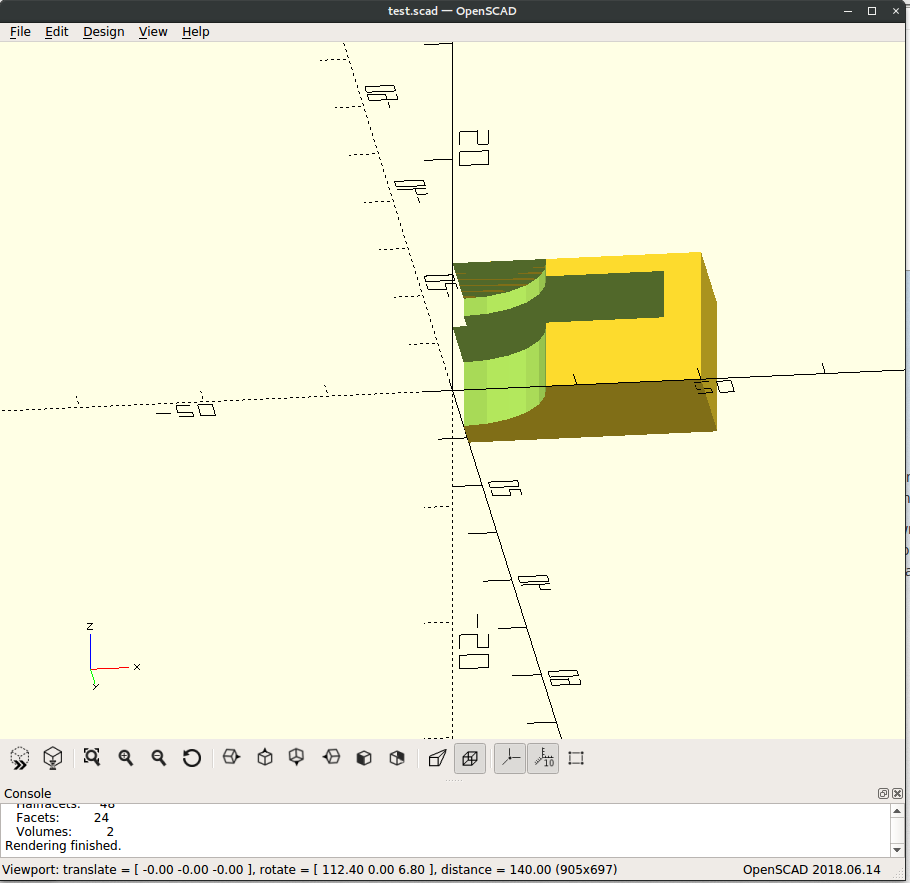
Task: Toggle the scale markers on axes
Action: tap(543, 758)
